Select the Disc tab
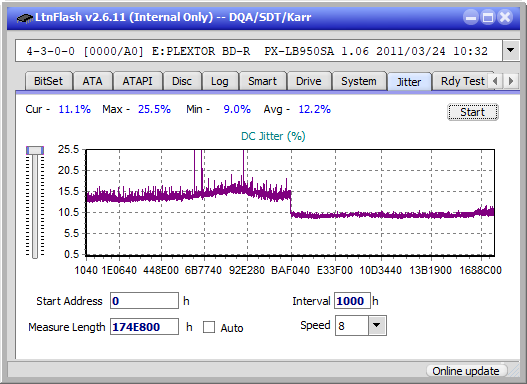The width and height of the screenshot is (527, 384). (x=182, y=81)
